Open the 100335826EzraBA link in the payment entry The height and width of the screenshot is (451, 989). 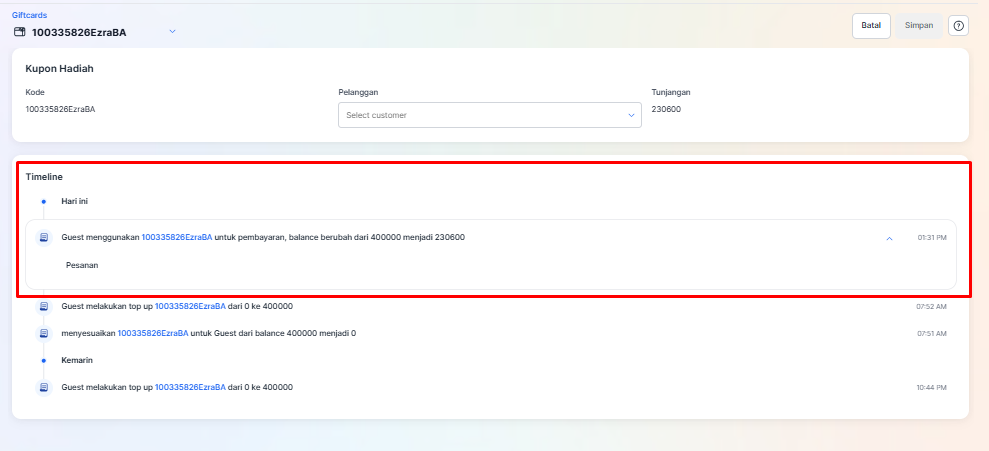[x=177, y=238]
